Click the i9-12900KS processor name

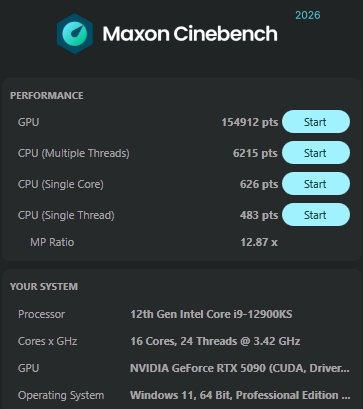coord(211,314)
